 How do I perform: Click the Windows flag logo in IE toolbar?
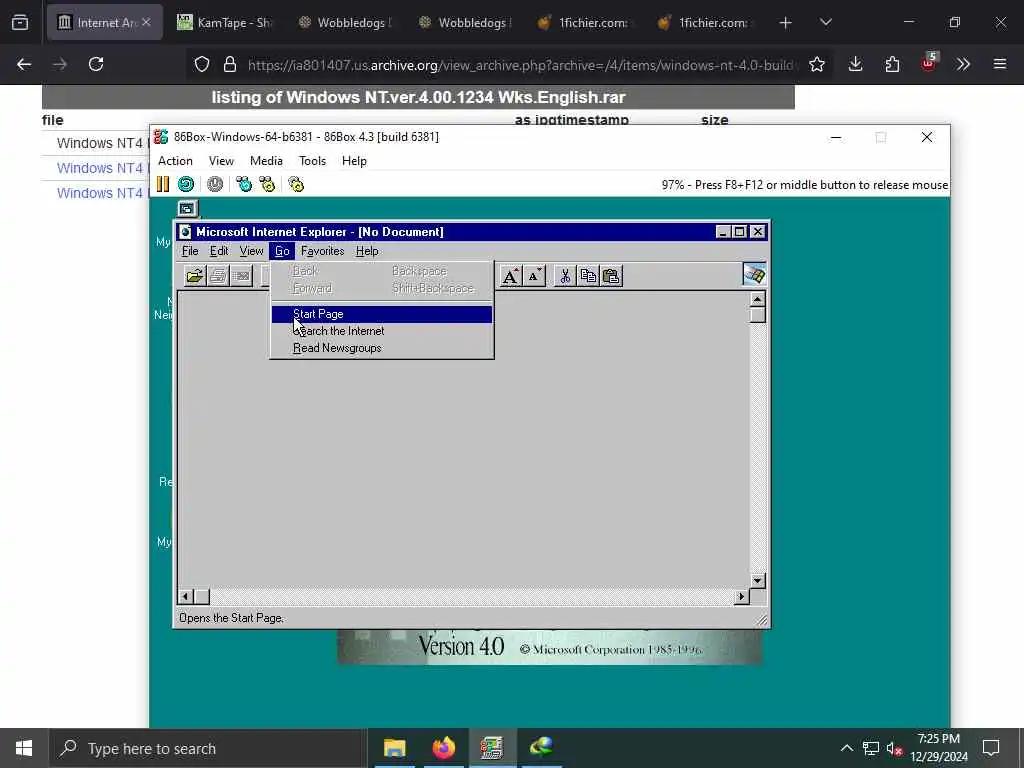tap(754, 275)
